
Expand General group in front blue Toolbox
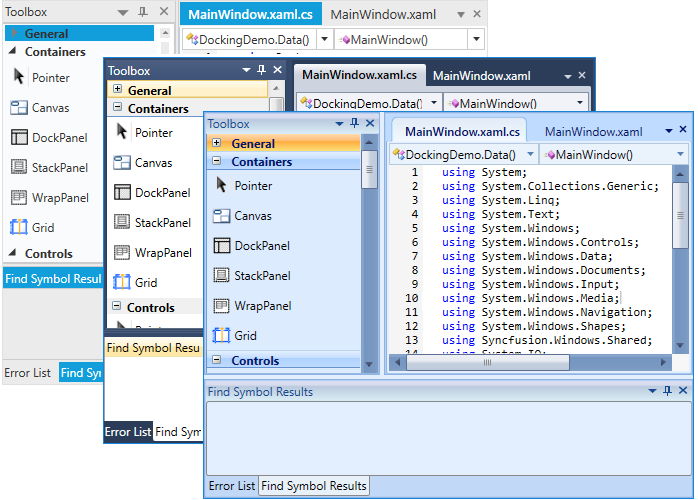click(x=216, y=144)
